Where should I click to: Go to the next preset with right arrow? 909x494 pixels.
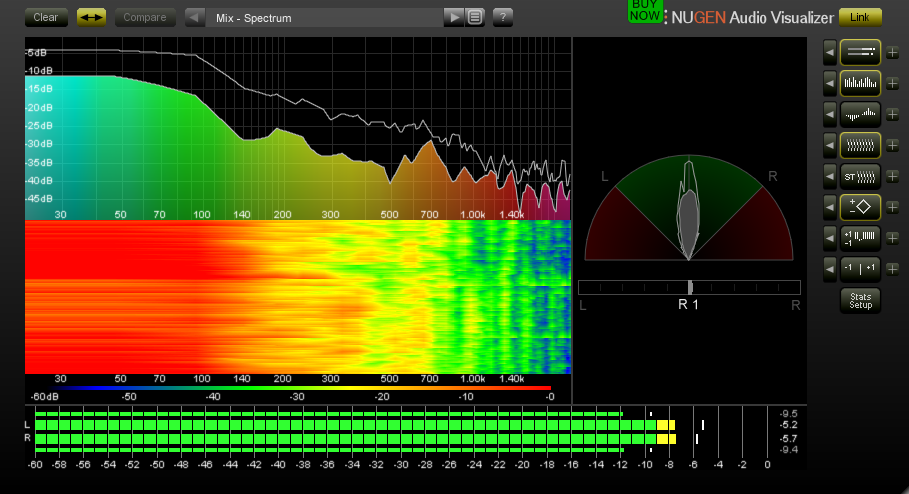pos(454,17)
